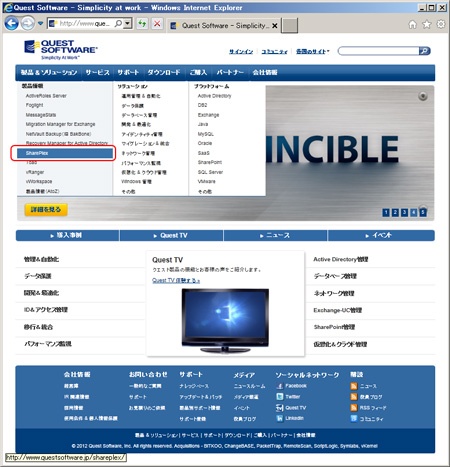Click the Quest TV television thumbnail
The image size is (450, 467).
click(225, 320)
